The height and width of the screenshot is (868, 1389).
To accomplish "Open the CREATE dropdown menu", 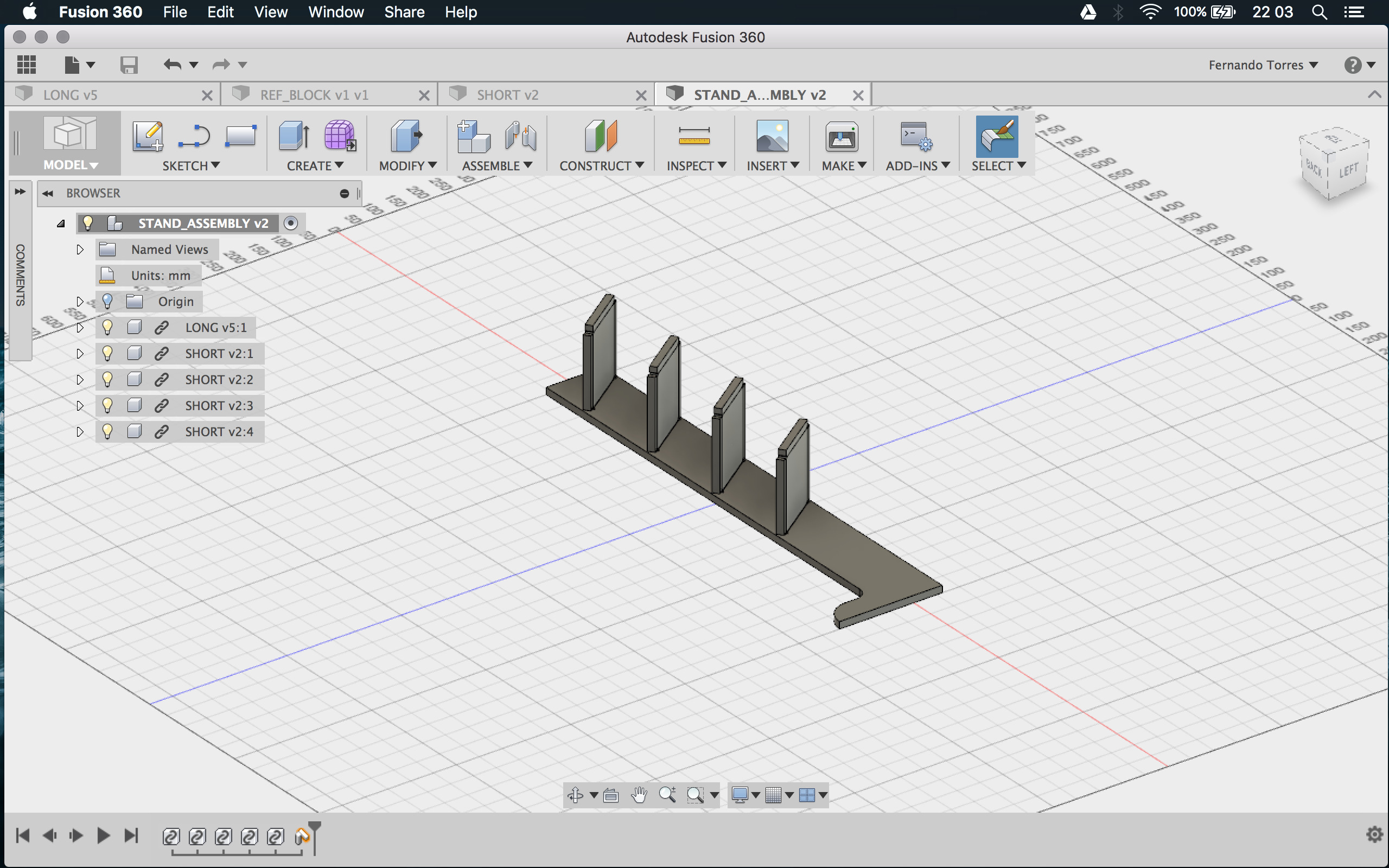I will tap(315, 165).
